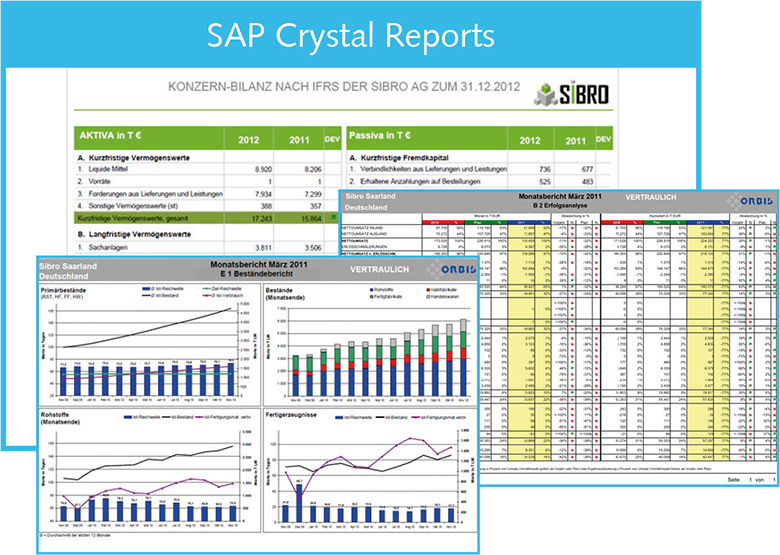Viewport: 780px width, 555px height.
Task: Click the 'Bestände (Monatsende)' chart title
Action: (x=285, y=293)
